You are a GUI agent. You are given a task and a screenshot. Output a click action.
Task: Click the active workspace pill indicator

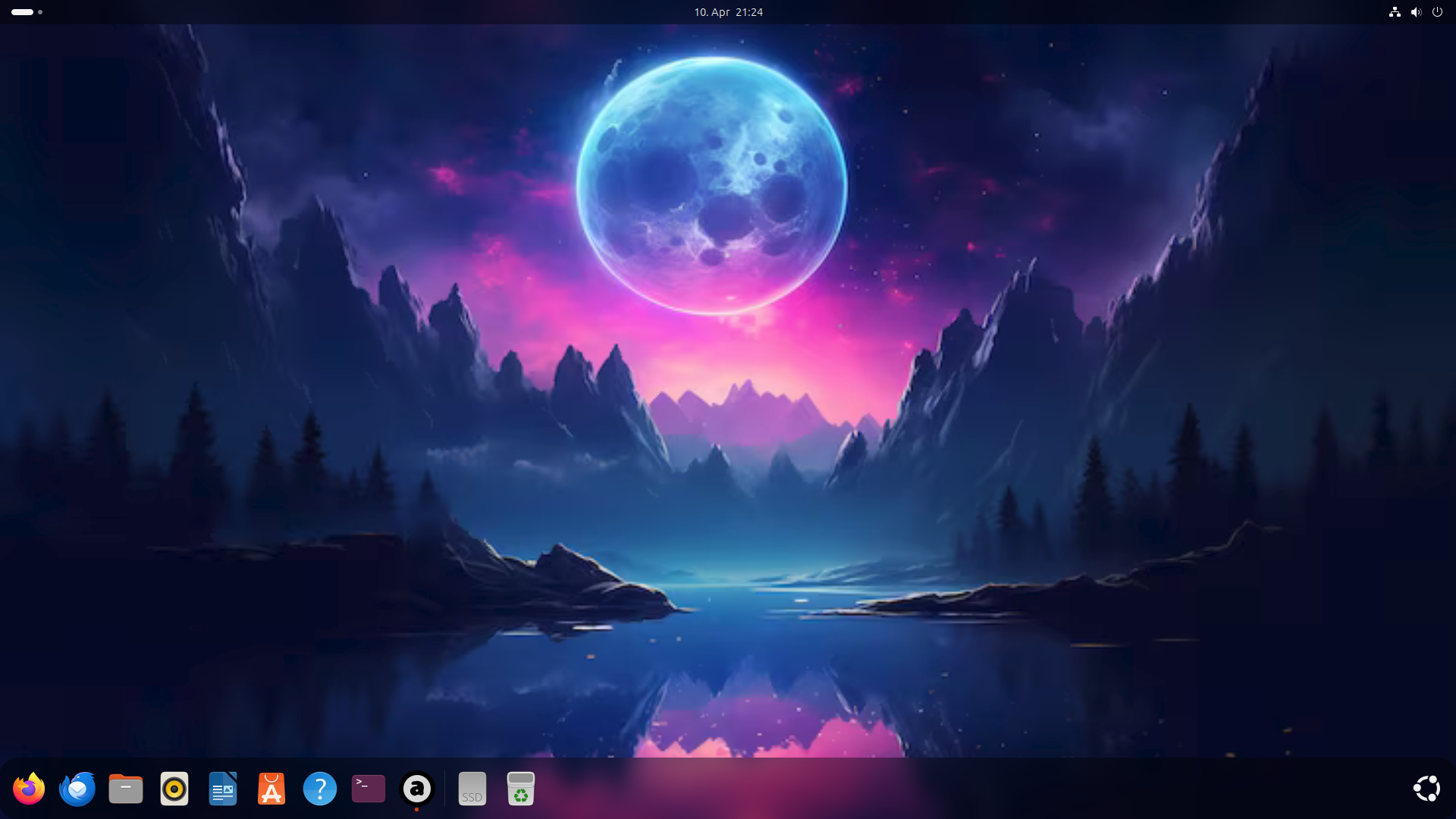pos(22,12)
